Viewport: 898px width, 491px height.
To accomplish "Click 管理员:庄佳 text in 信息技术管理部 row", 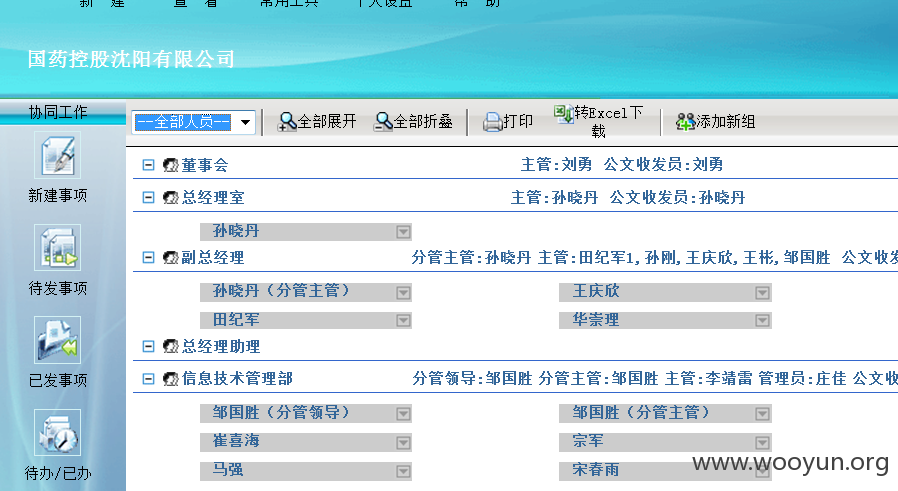I will pyautogui.click(x=802, y=379).
